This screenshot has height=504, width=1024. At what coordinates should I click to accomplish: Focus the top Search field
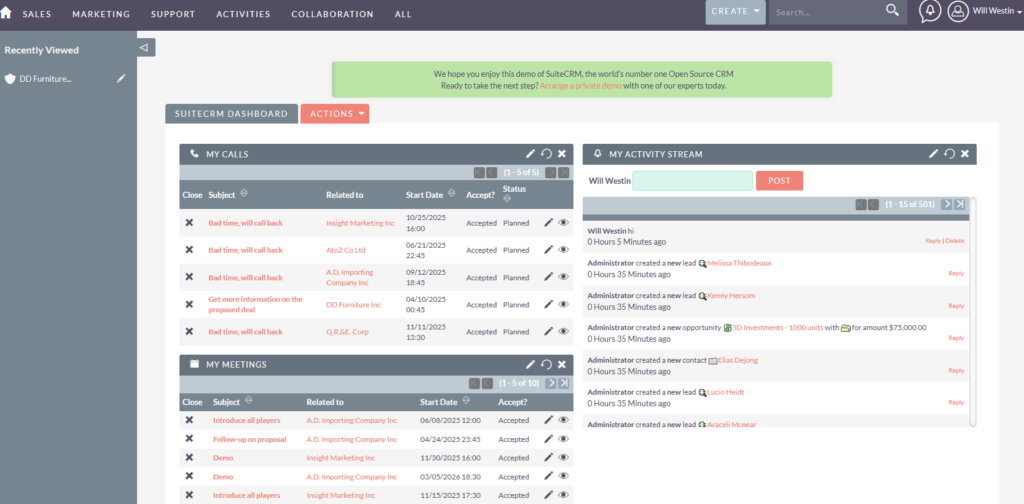(x=826, y=12)
